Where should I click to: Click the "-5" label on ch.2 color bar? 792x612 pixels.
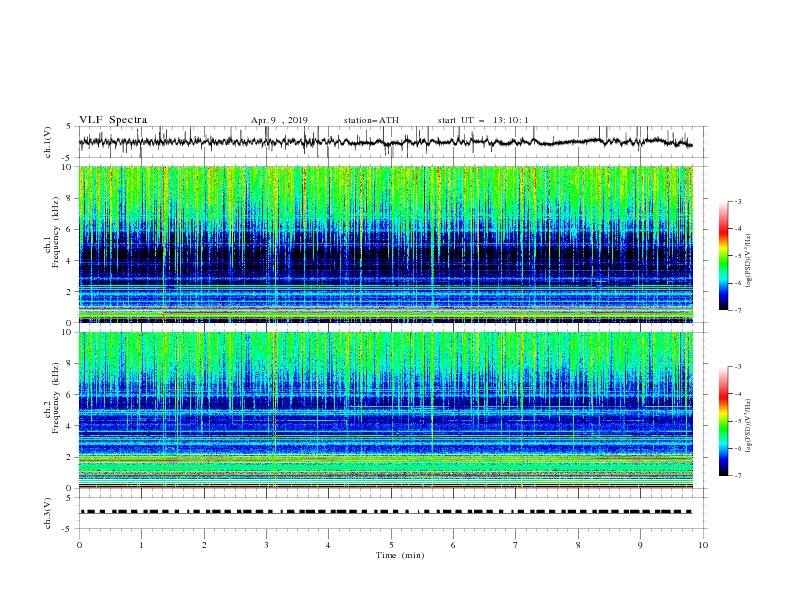(737, 421)
